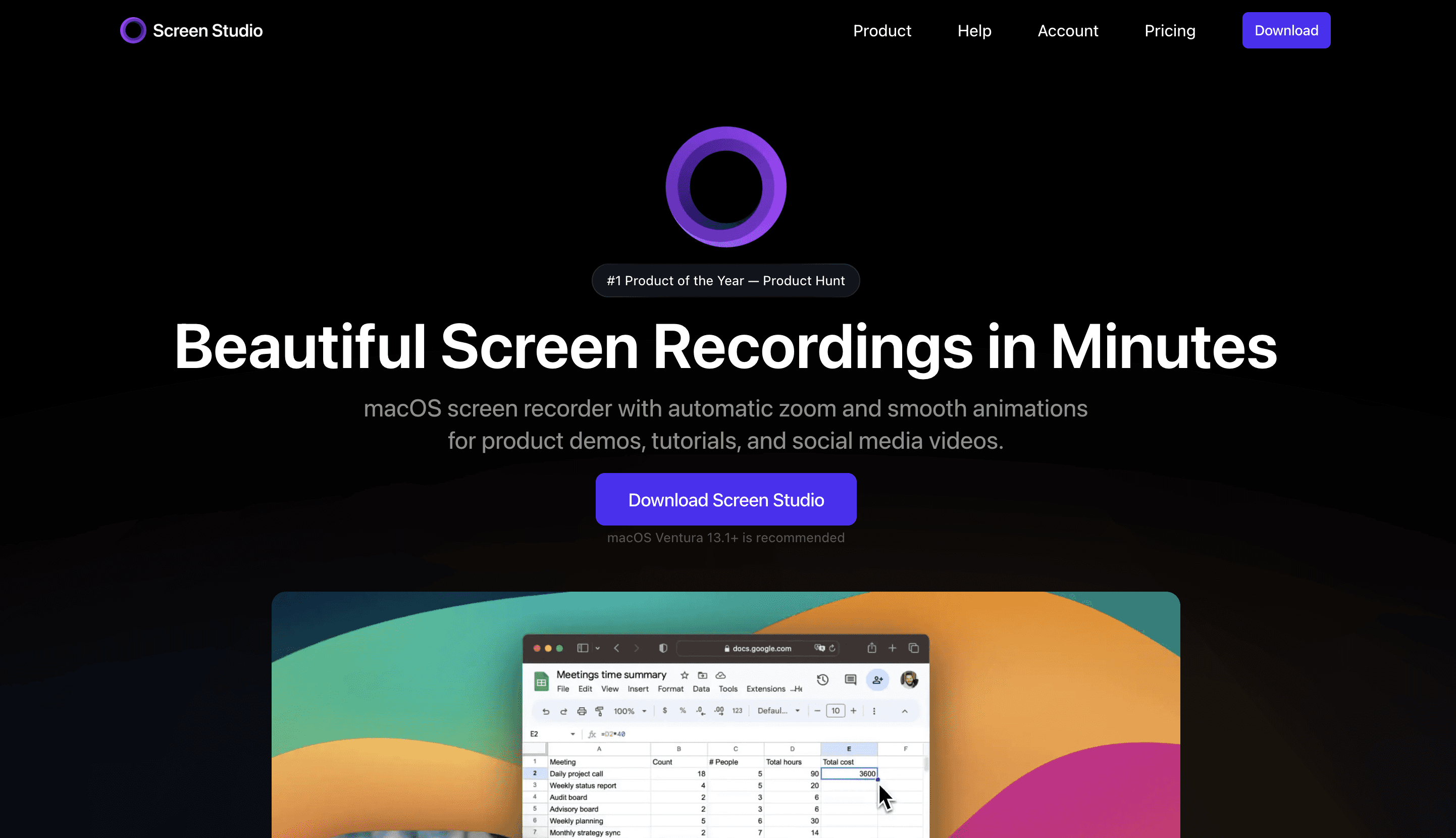Open the Extensions menu in Sheets
This screenshot has height=838, width=1456.
766,689
